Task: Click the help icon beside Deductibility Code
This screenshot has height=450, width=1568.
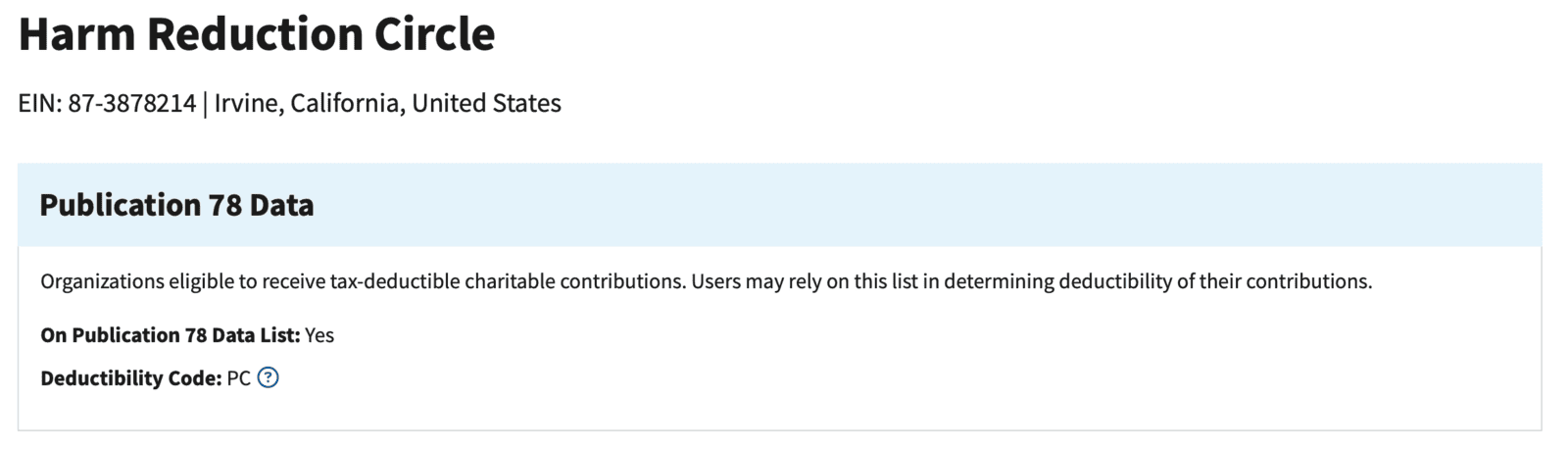Action: 268,377
